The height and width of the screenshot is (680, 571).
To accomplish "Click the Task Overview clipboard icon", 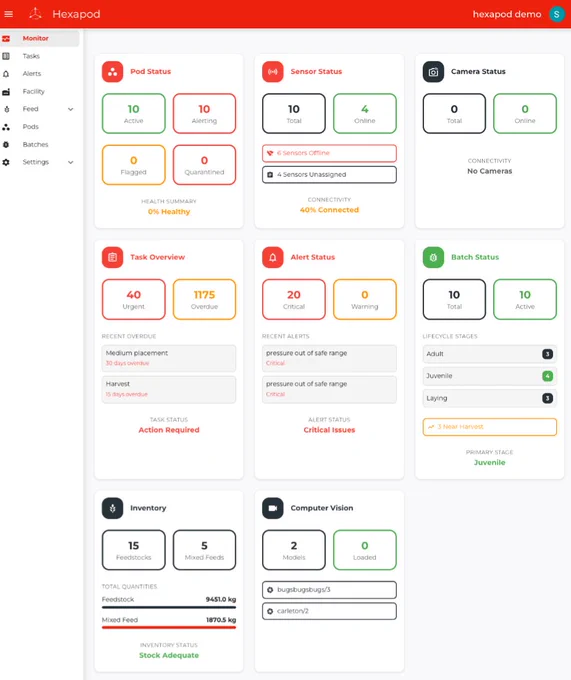I will 113,257.
